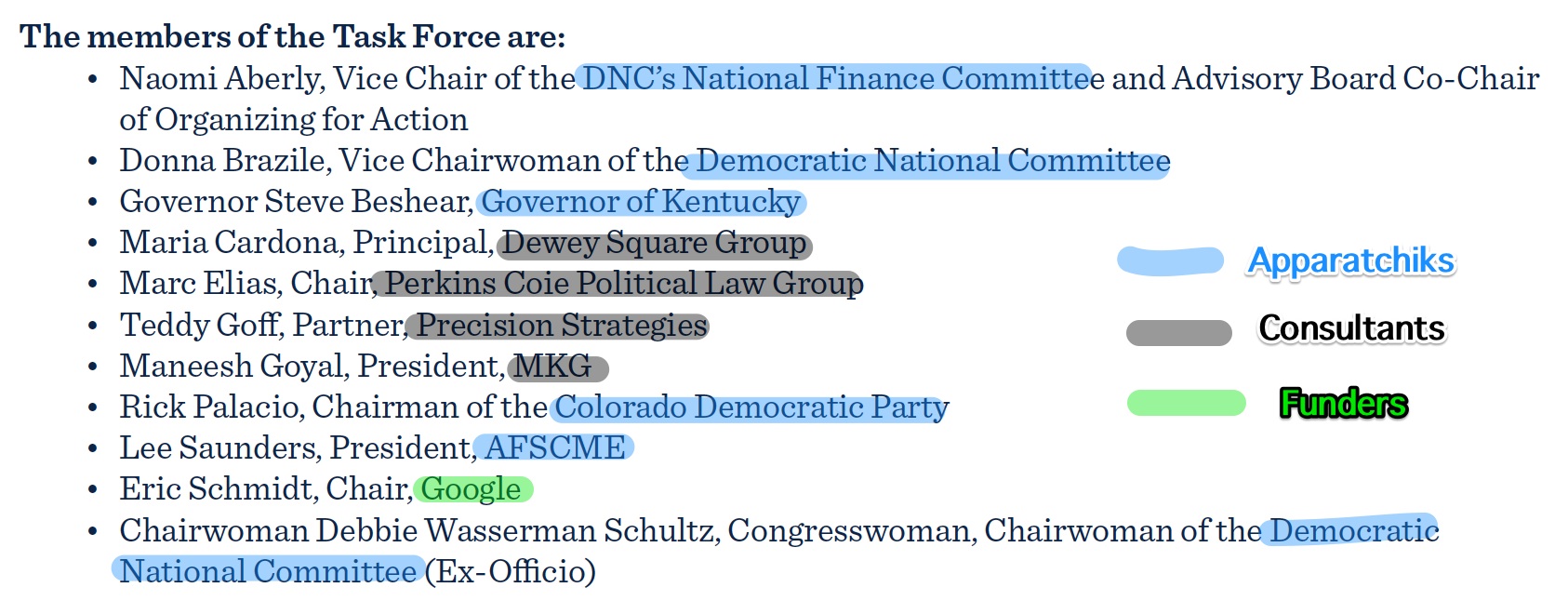
Task: Click the name Naomi Aberly
Action: (x=222, y=78)
